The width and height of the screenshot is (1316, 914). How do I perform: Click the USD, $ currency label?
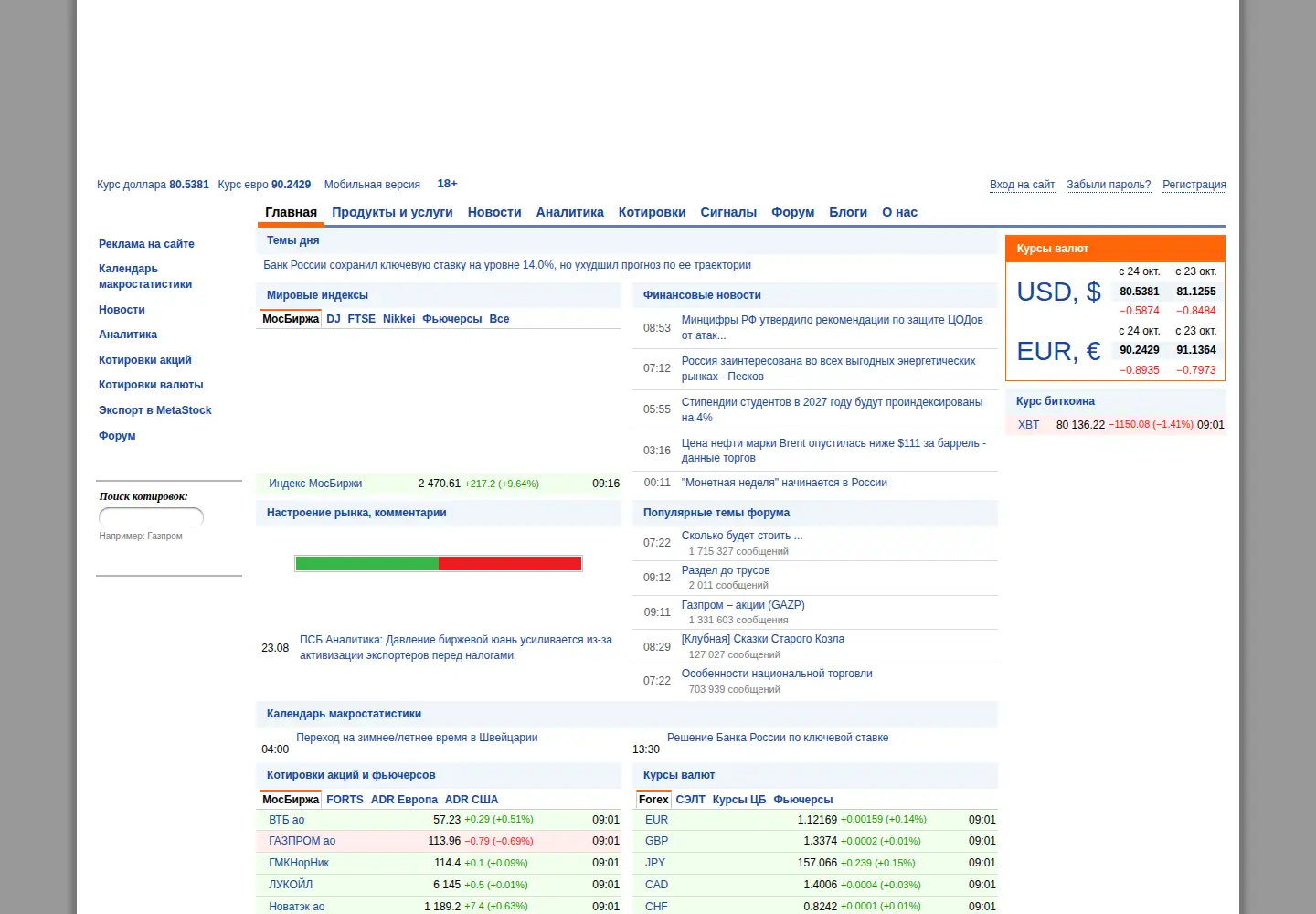(1058, 292)
